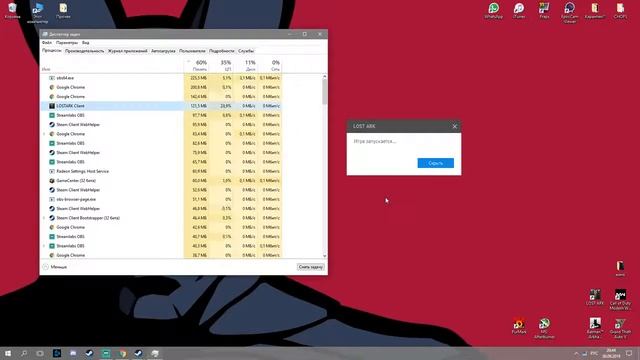Show hidden tray icons chevron
Image resolution: width=640 pixels, height=360 pixels.
point(576,353)
